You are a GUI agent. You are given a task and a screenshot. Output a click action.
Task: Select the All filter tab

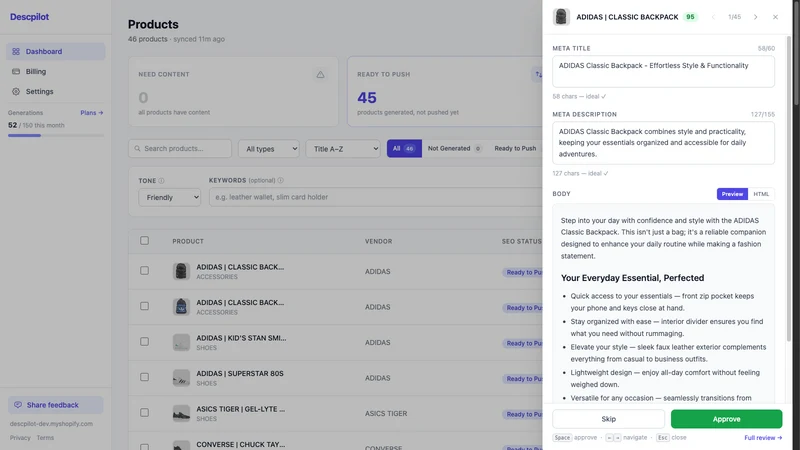[404, 148]
